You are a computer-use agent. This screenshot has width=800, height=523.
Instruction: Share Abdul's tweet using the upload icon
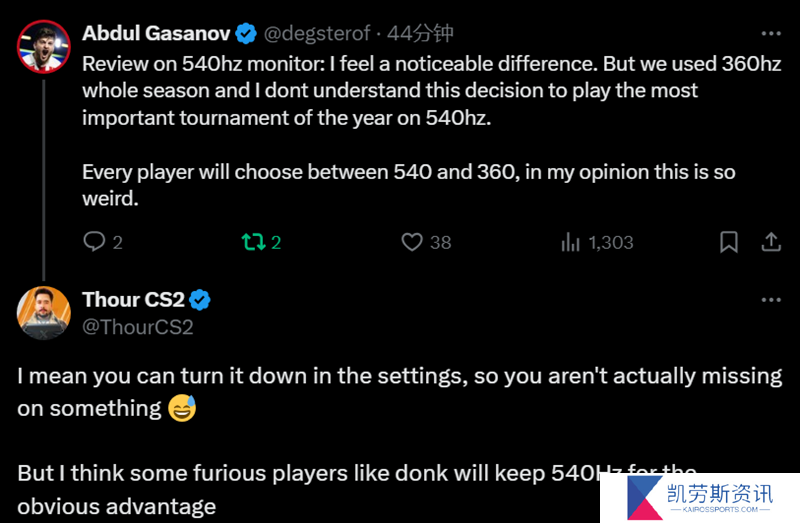pos(771,242)
